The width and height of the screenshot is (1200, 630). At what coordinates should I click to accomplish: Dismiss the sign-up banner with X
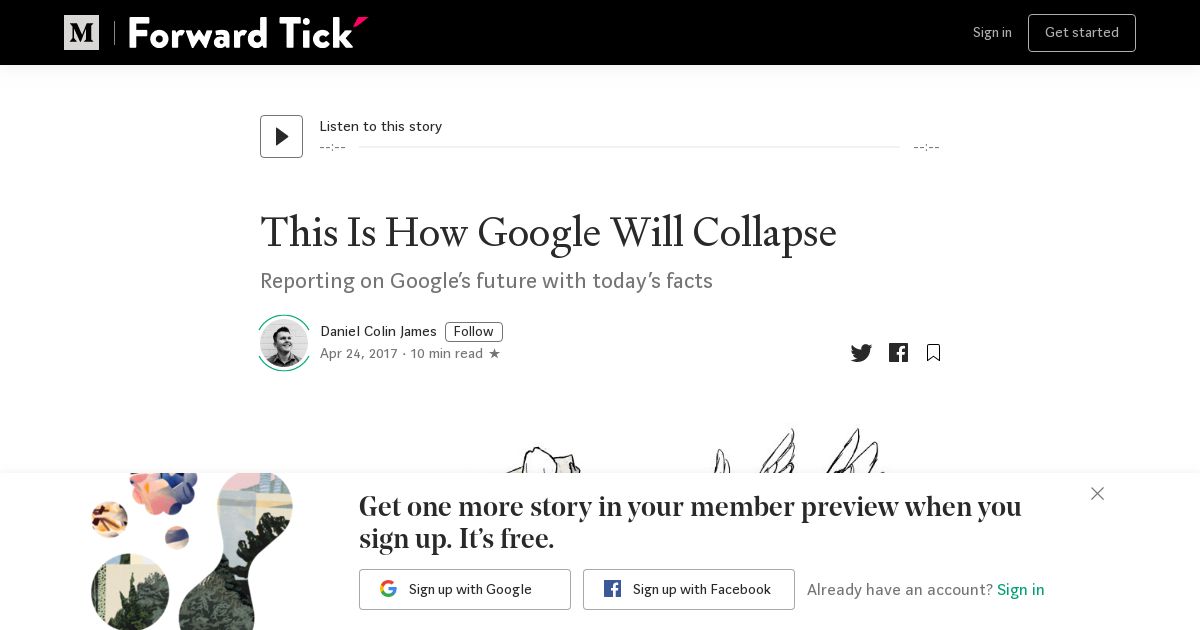[x=1097, y=494]
